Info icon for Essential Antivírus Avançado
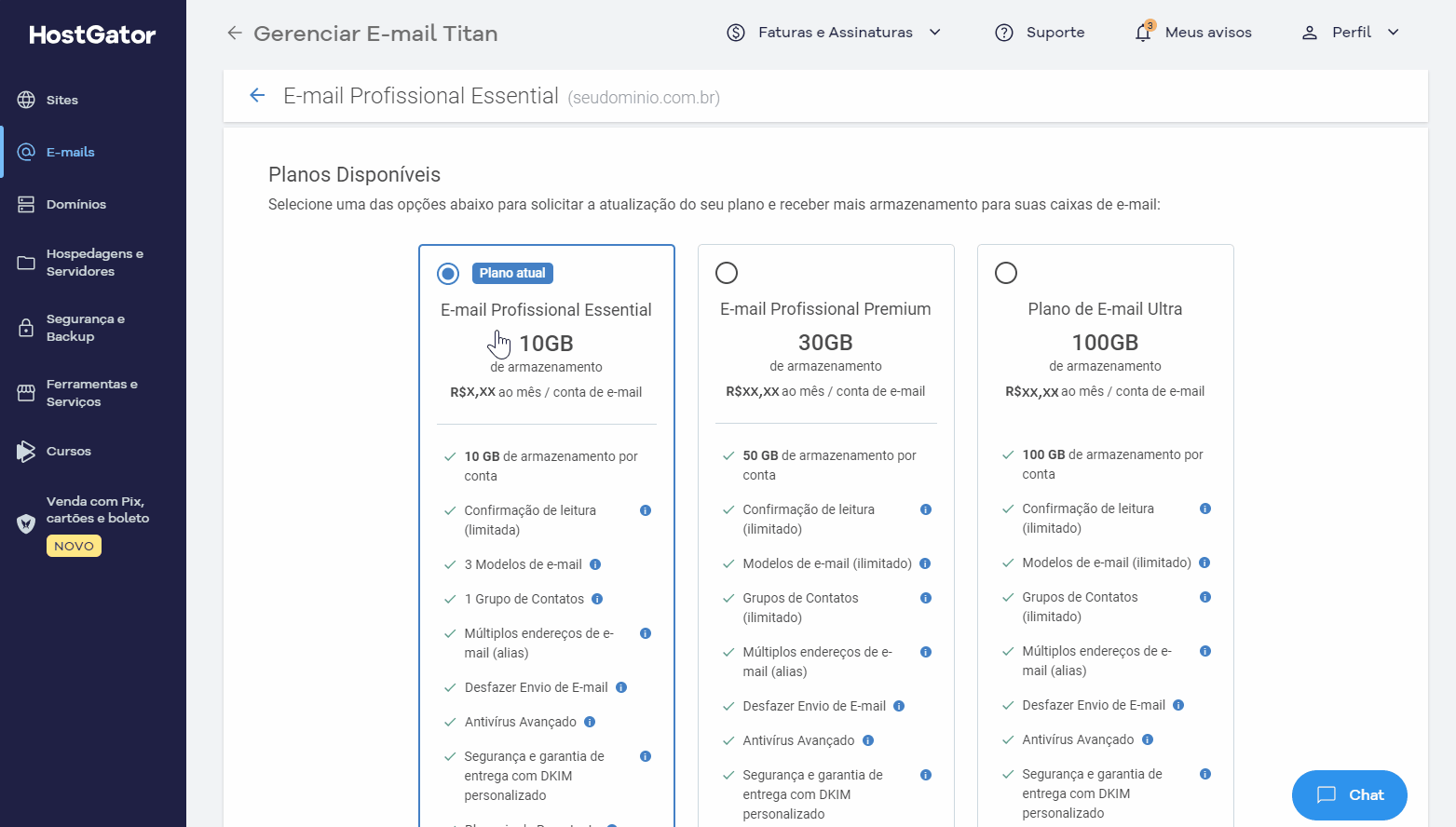 tap(590, 722)
